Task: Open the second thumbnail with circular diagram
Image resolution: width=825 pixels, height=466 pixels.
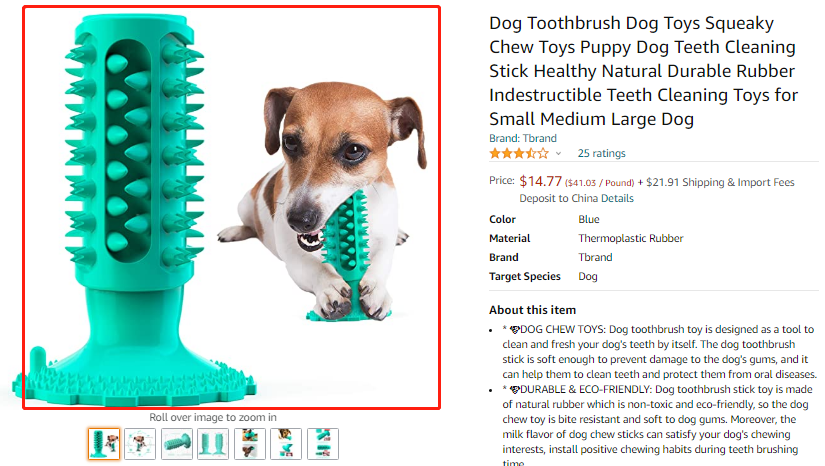Action: [140, 443]
